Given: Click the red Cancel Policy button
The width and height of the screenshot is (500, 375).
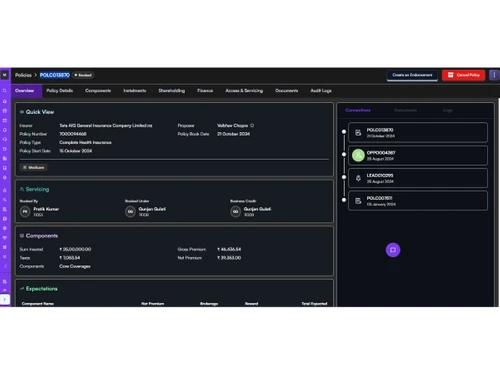Looking at the screenshot, I should (x=464, y=75).
